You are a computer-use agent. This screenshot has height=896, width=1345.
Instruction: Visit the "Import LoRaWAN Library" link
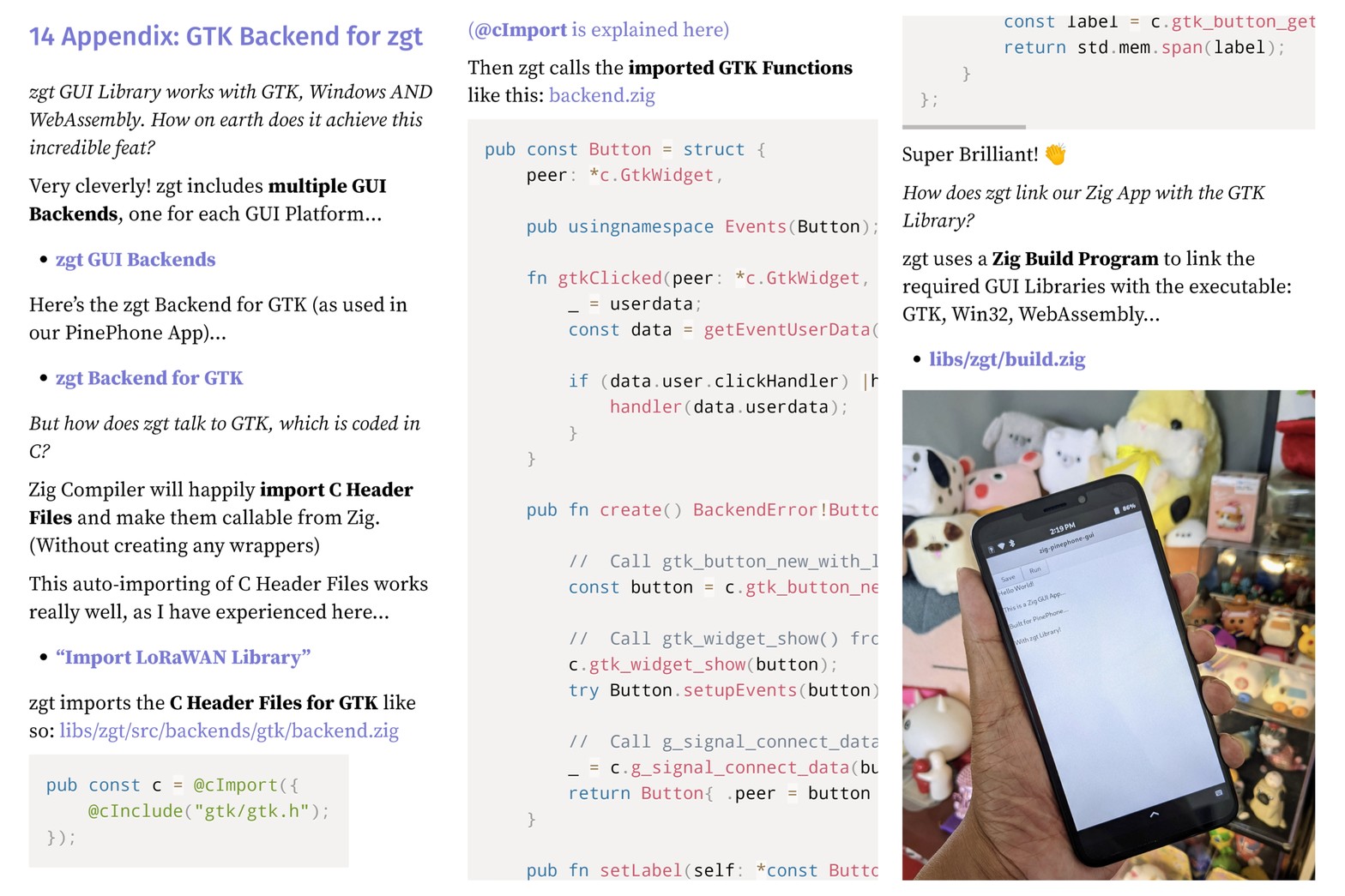(183, 658)
